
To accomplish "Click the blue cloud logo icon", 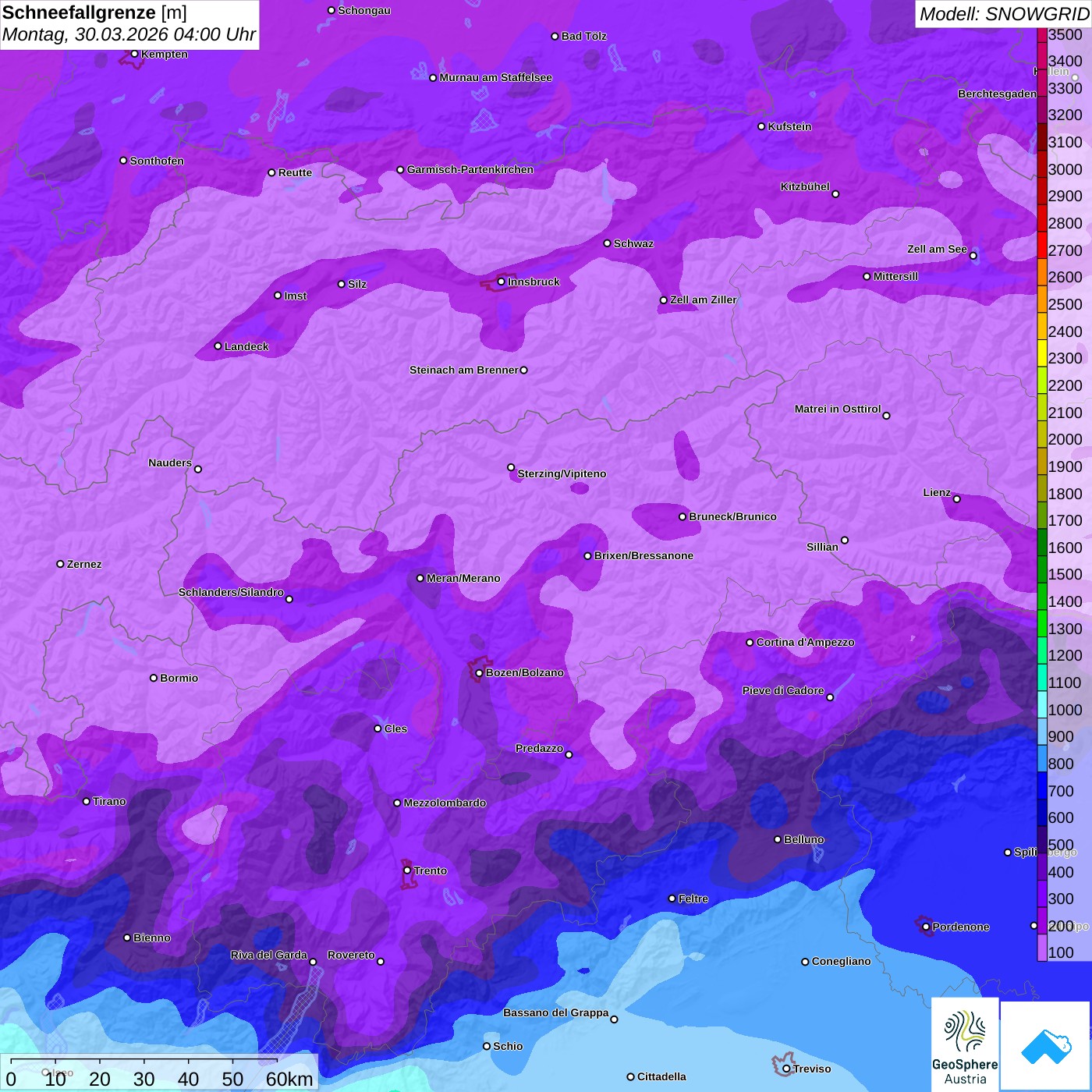I will [1045, 1046].
